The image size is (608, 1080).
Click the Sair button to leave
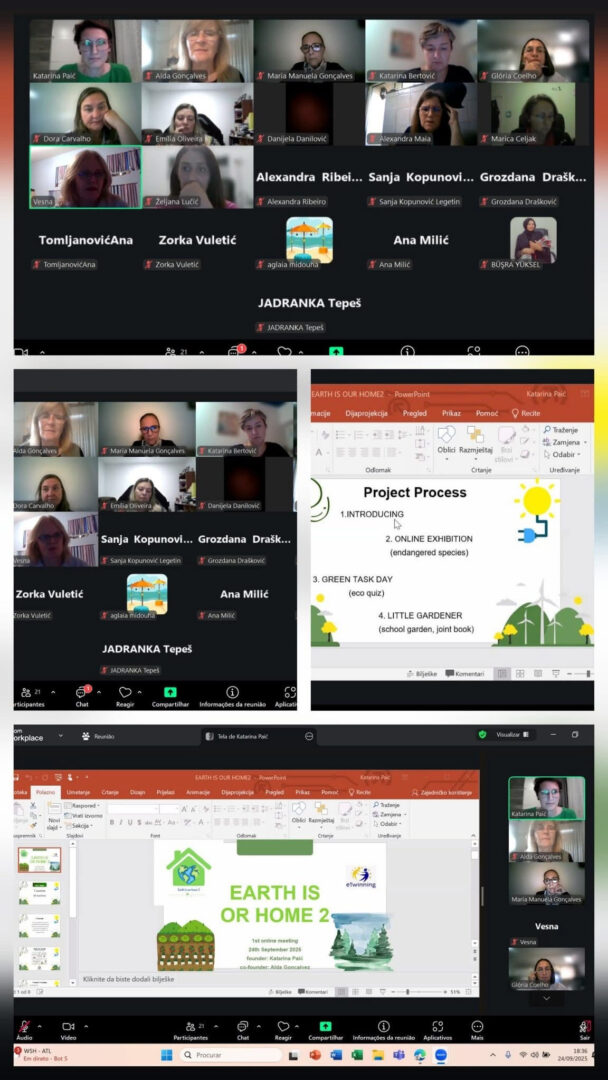[584, 1026]
